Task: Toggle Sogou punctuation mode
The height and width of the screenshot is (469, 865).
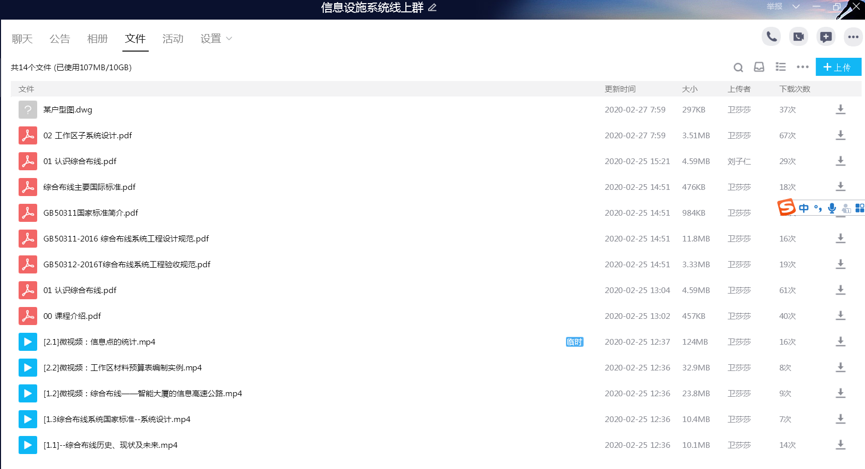Action: (x=818, y=208)
